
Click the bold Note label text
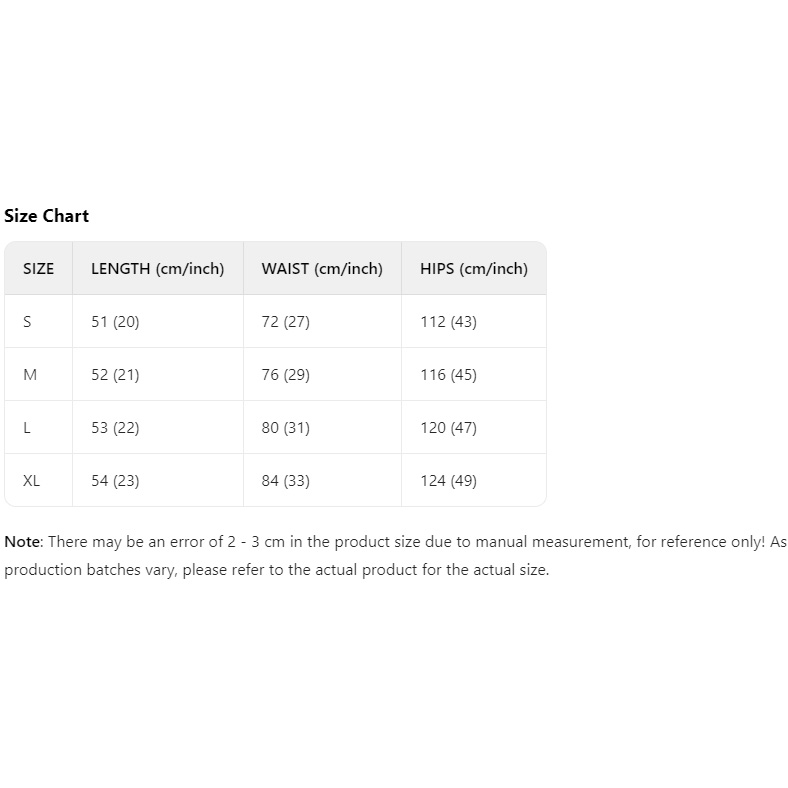24,542
